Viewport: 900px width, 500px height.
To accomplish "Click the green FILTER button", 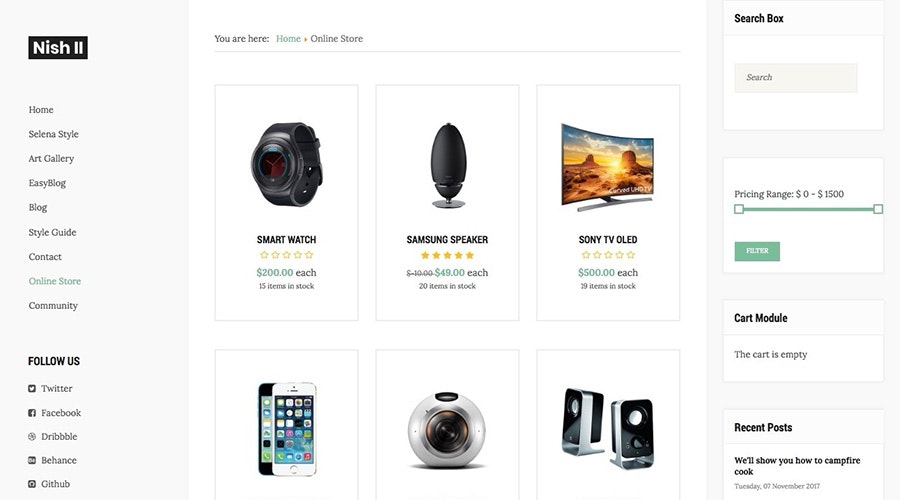I will point(757,251).
